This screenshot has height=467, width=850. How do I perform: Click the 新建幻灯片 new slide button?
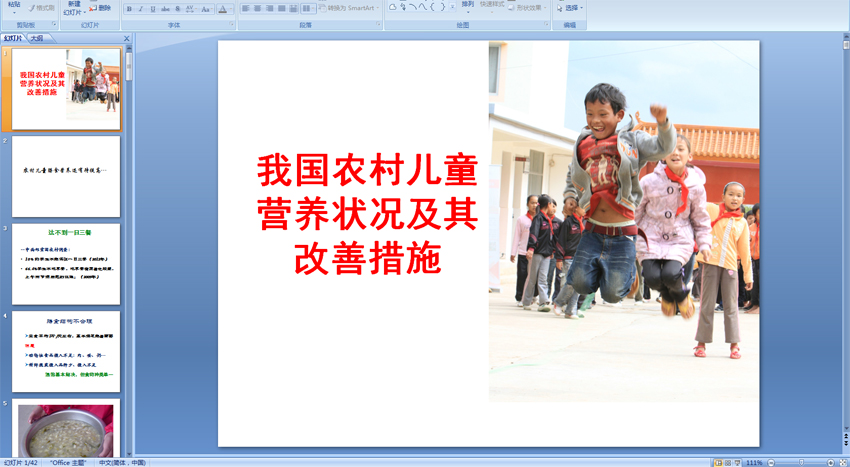(74, 8)
